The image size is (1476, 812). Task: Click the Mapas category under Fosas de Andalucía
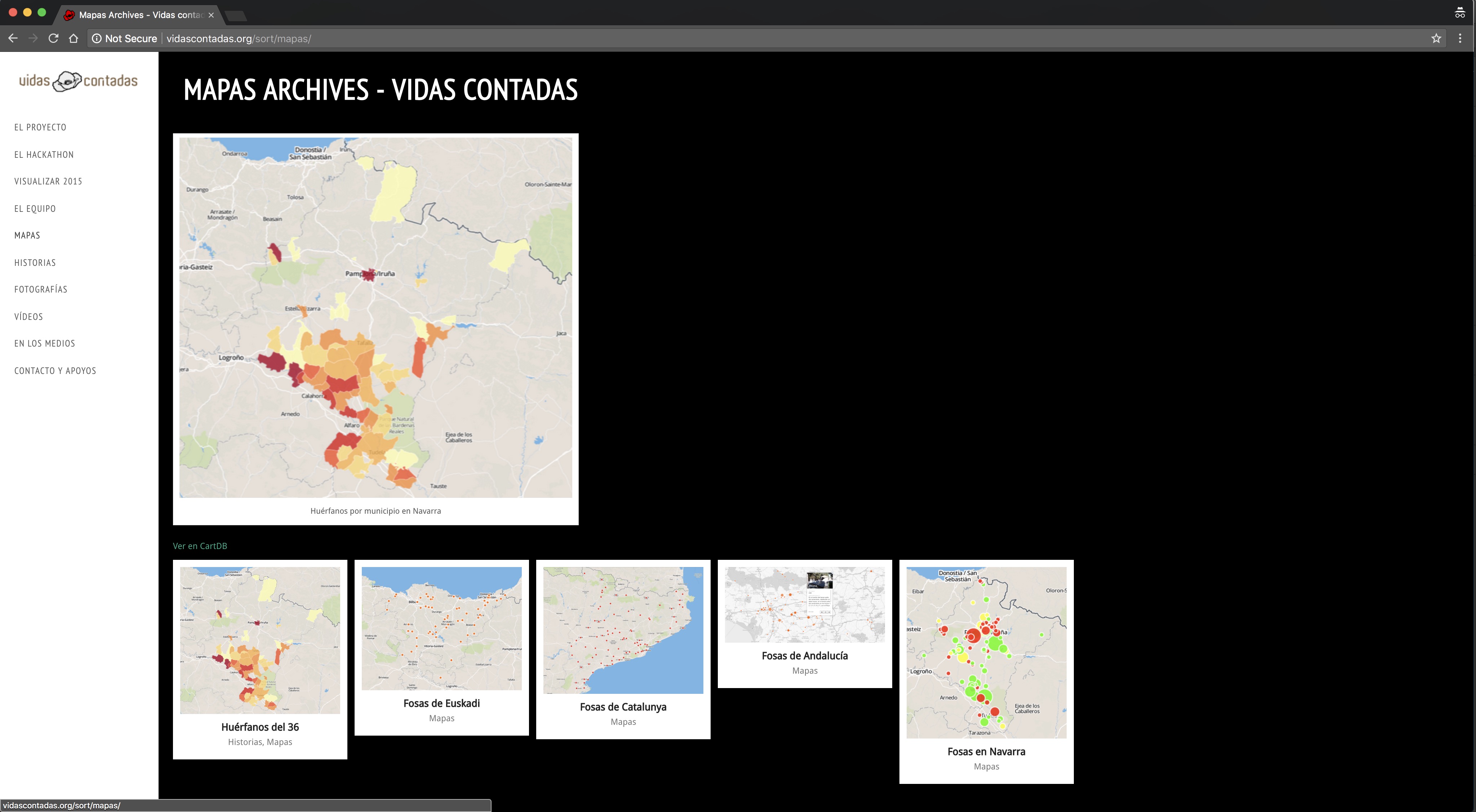(804, 670)
